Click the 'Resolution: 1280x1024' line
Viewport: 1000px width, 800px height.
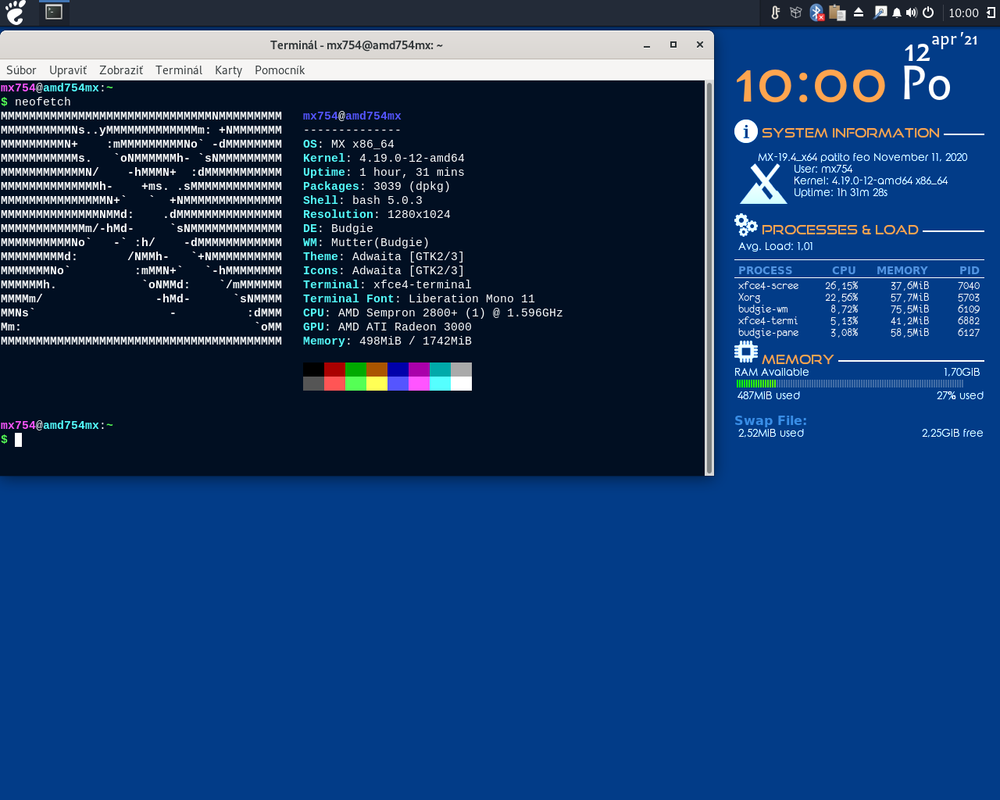coord(376,214)
